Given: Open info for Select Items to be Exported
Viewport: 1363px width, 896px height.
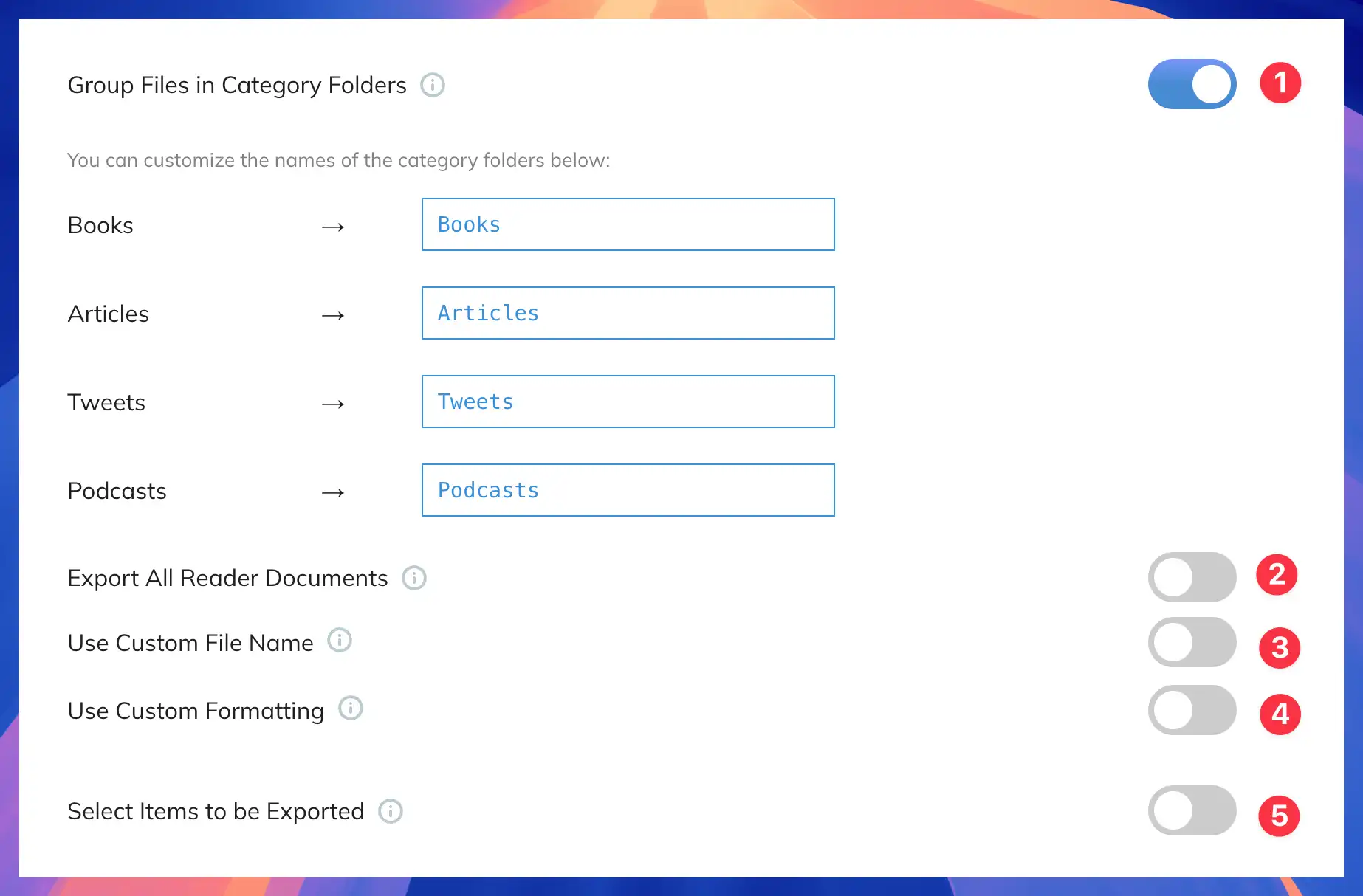Looking at the screenshot, I should [x=391, y=811].
